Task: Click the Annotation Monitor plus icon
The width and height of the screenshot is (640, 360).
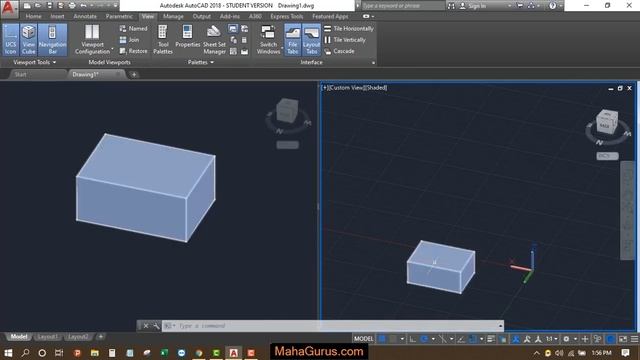Action: (585, 339)
